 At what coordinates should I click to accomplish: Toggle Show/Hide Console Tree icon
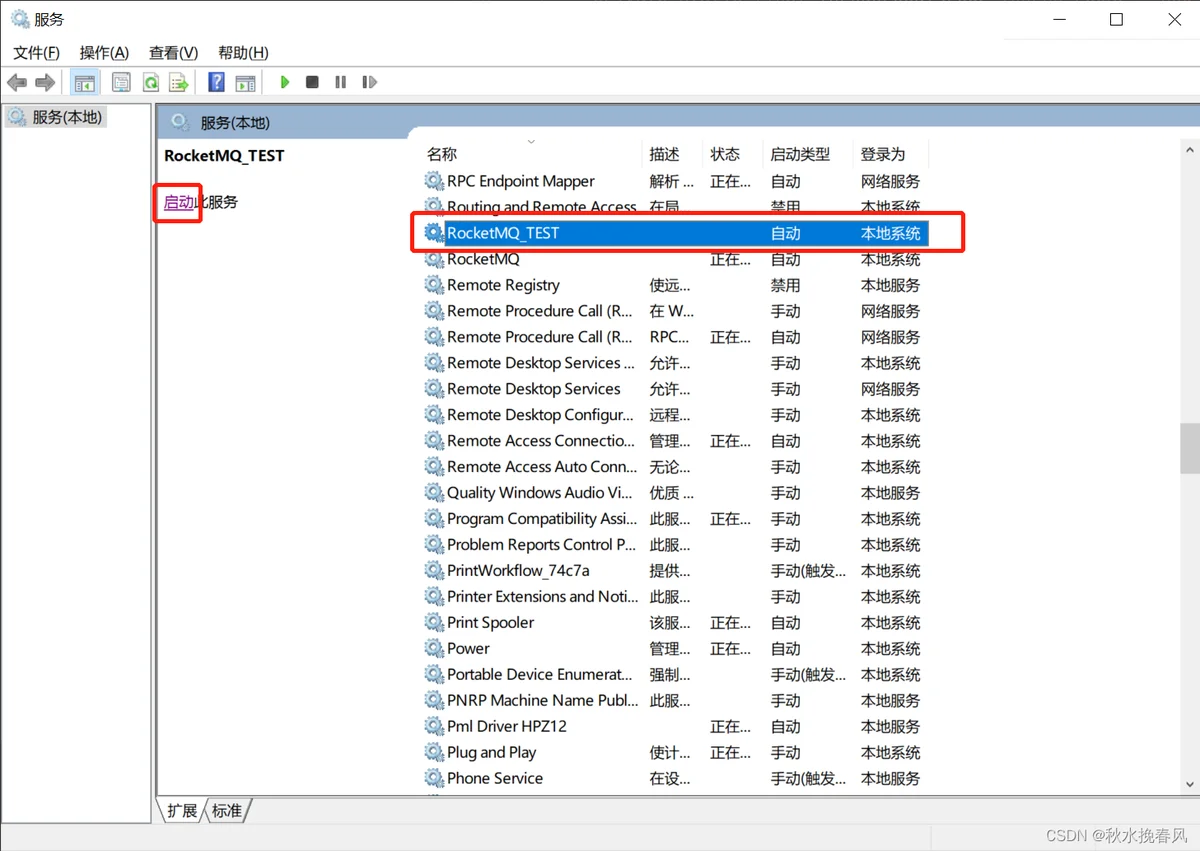85,82
